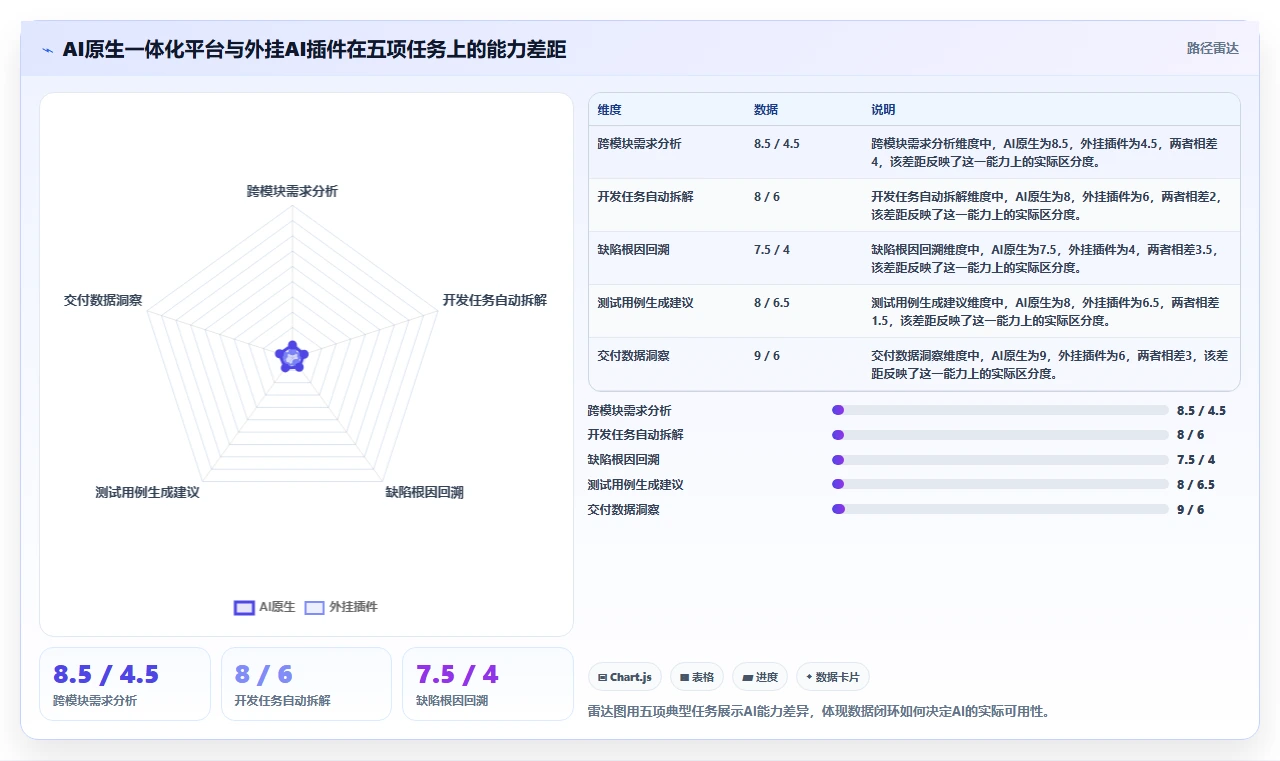Click the main title AI原生一体化平台
Viewport: 1280px width, 761px height.
(x=314, y=50)
